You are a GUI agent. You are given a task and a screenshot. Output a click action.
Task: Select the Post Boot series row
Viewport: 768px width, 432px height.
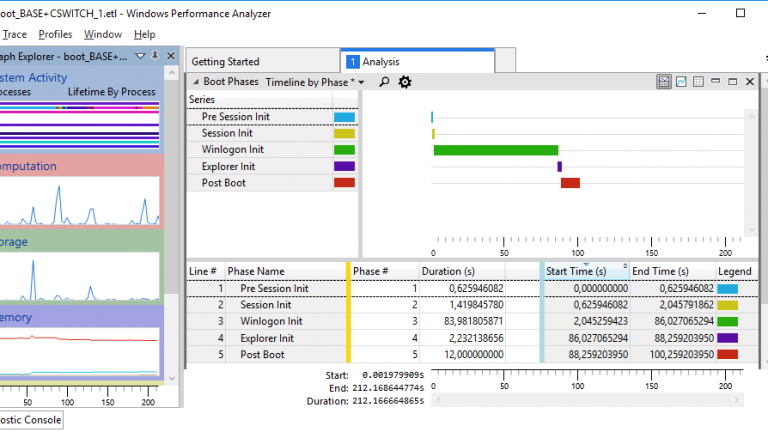click(x=272, y=183)
